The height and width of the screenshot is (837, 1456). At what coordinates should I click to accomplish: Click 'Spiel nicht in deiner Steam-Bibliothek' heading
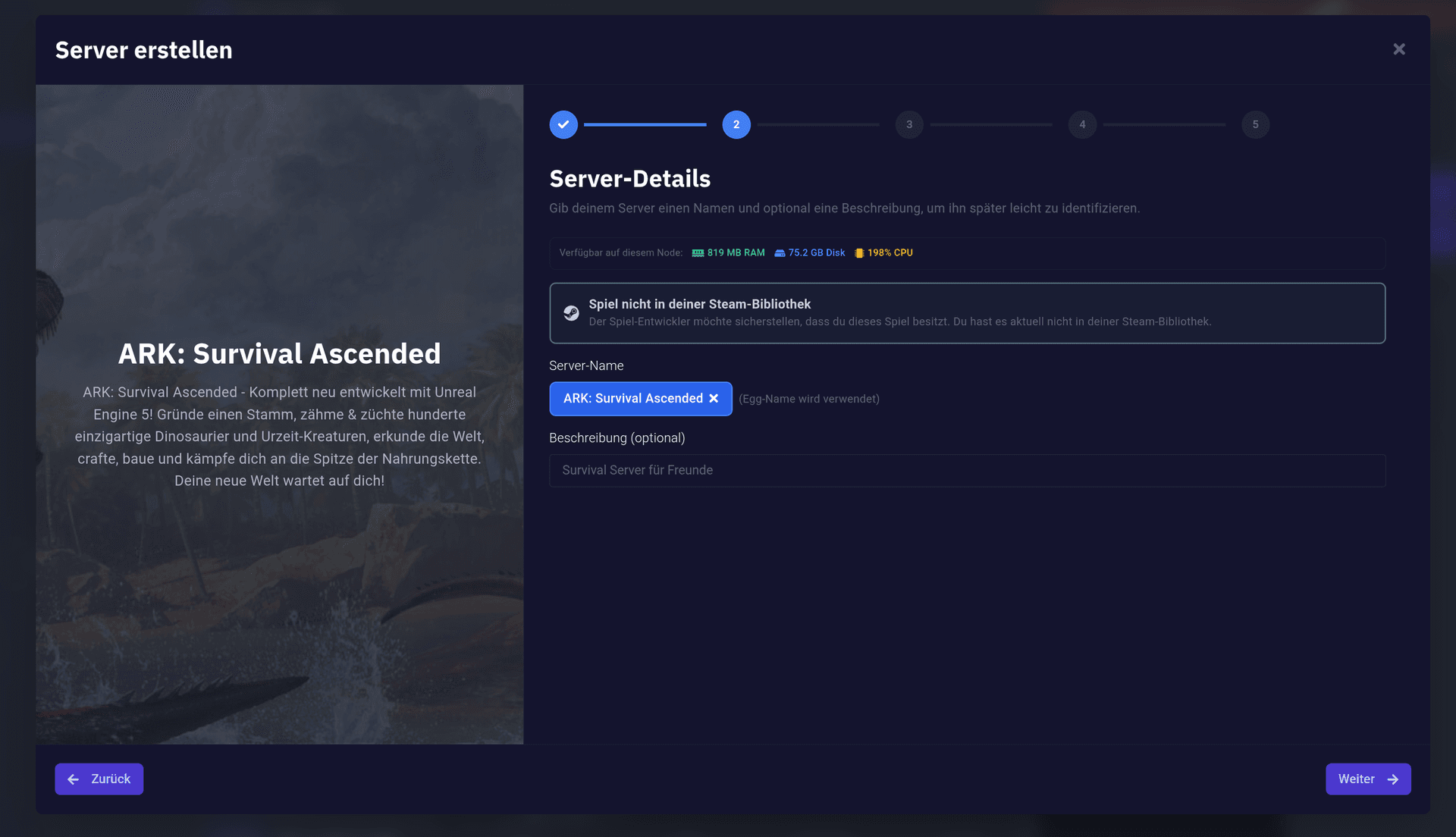pos(700,304)
